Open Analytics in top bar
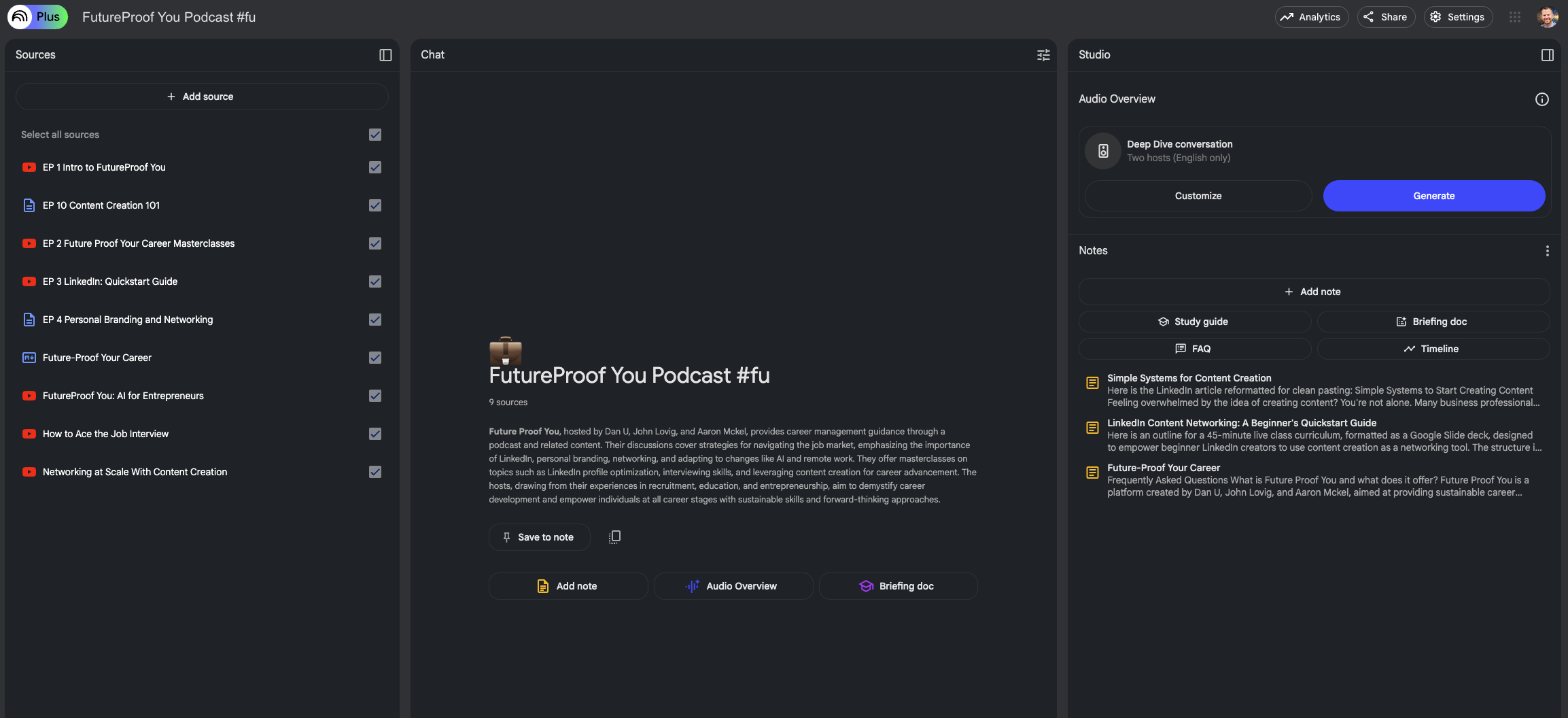 pos(1311,17)
